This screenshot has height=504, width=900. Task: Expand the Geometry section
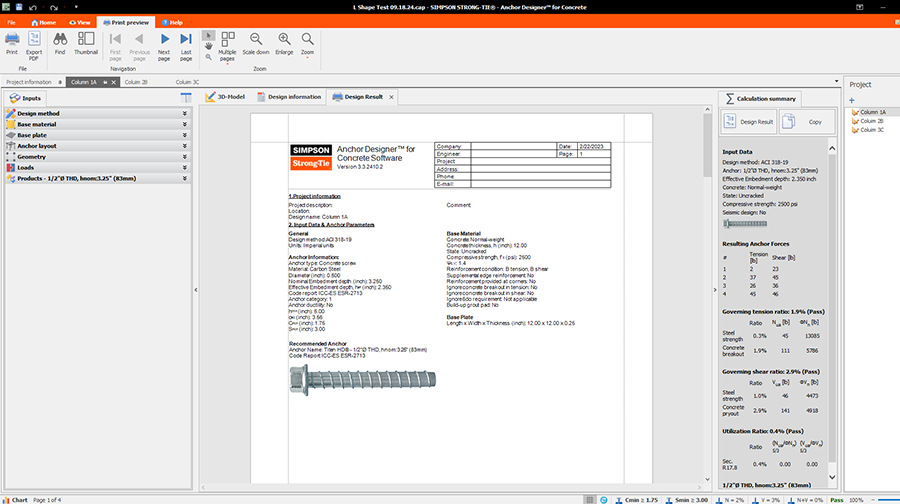click(x=98, y=157)
